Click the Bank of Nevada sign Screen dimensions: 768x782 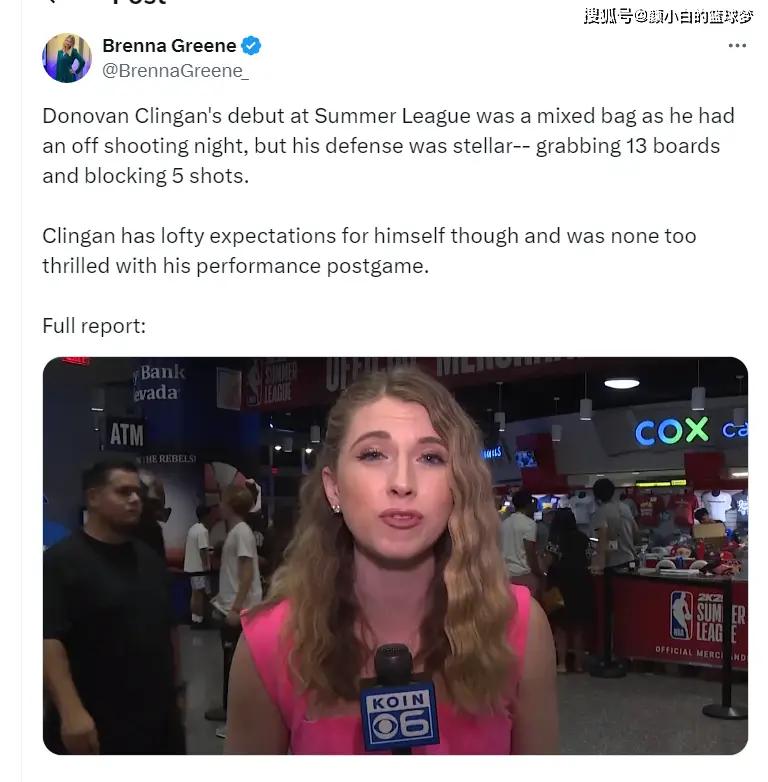[x=159, y=382]
